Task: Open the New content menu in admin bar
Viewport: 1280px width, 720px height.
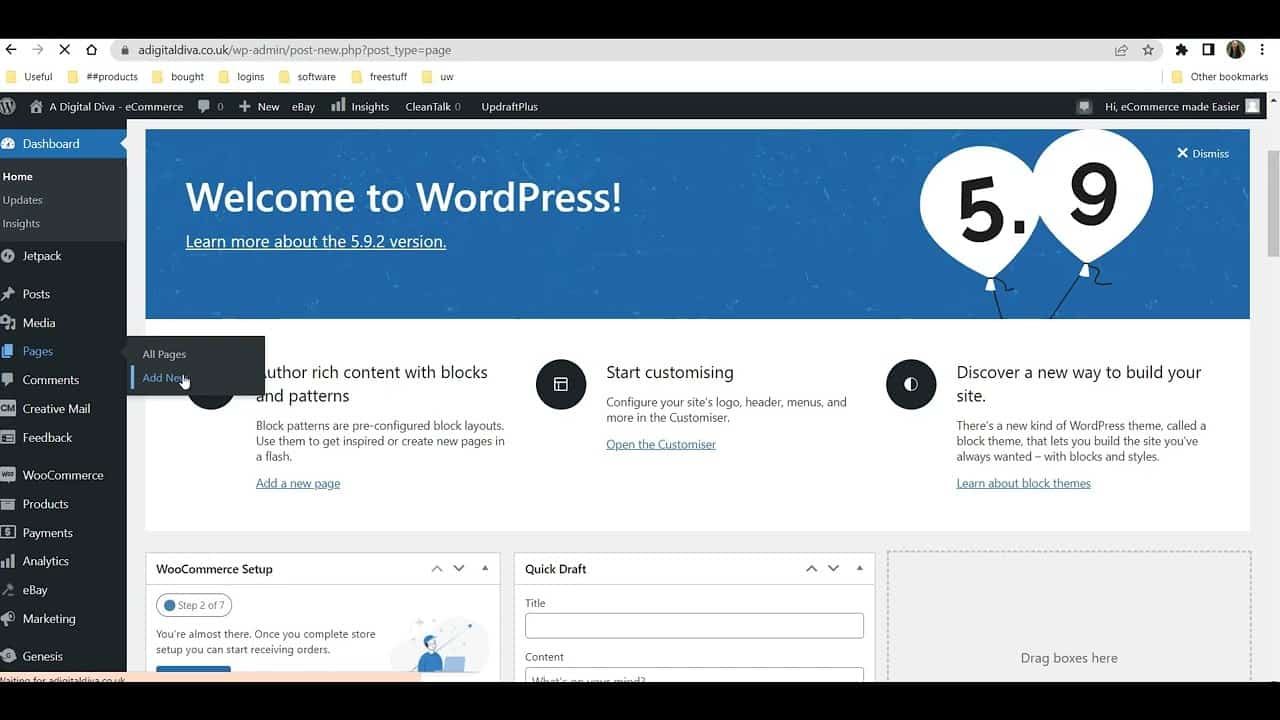Action: pyautogui.click(x=259, y=106)
